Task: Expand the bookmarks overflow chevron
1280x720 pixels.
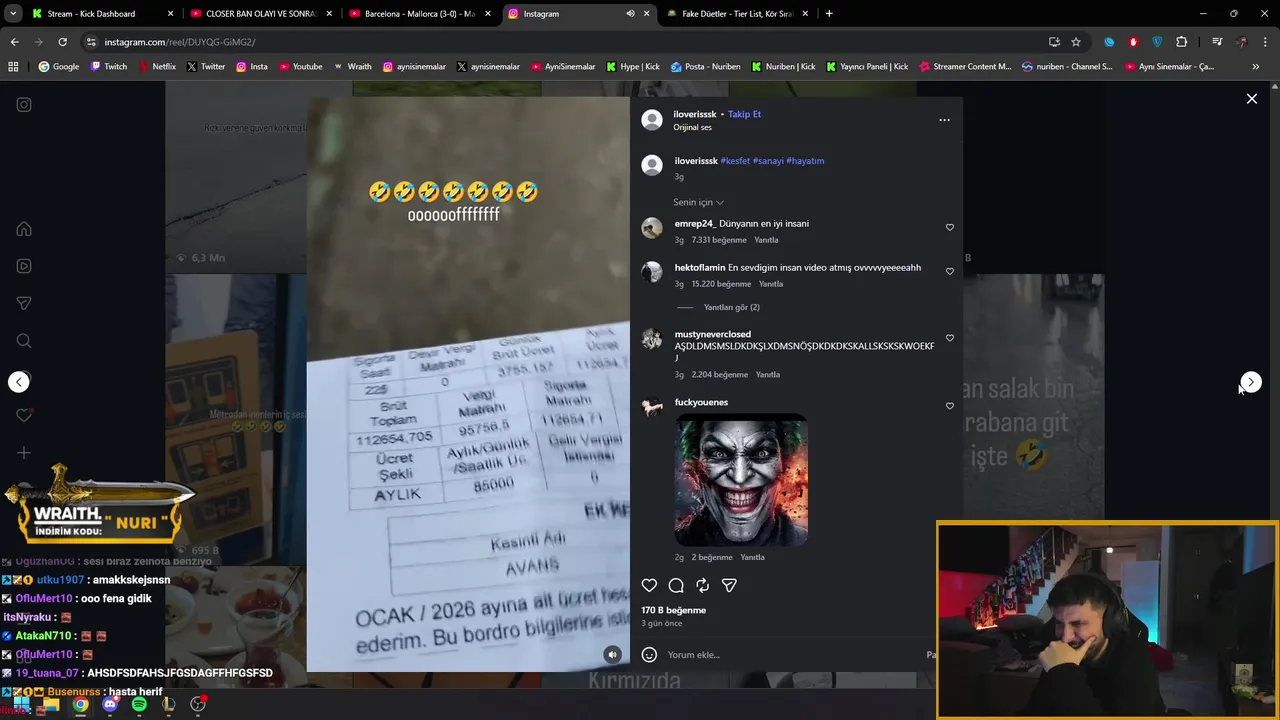Action: coord(1256,67)
